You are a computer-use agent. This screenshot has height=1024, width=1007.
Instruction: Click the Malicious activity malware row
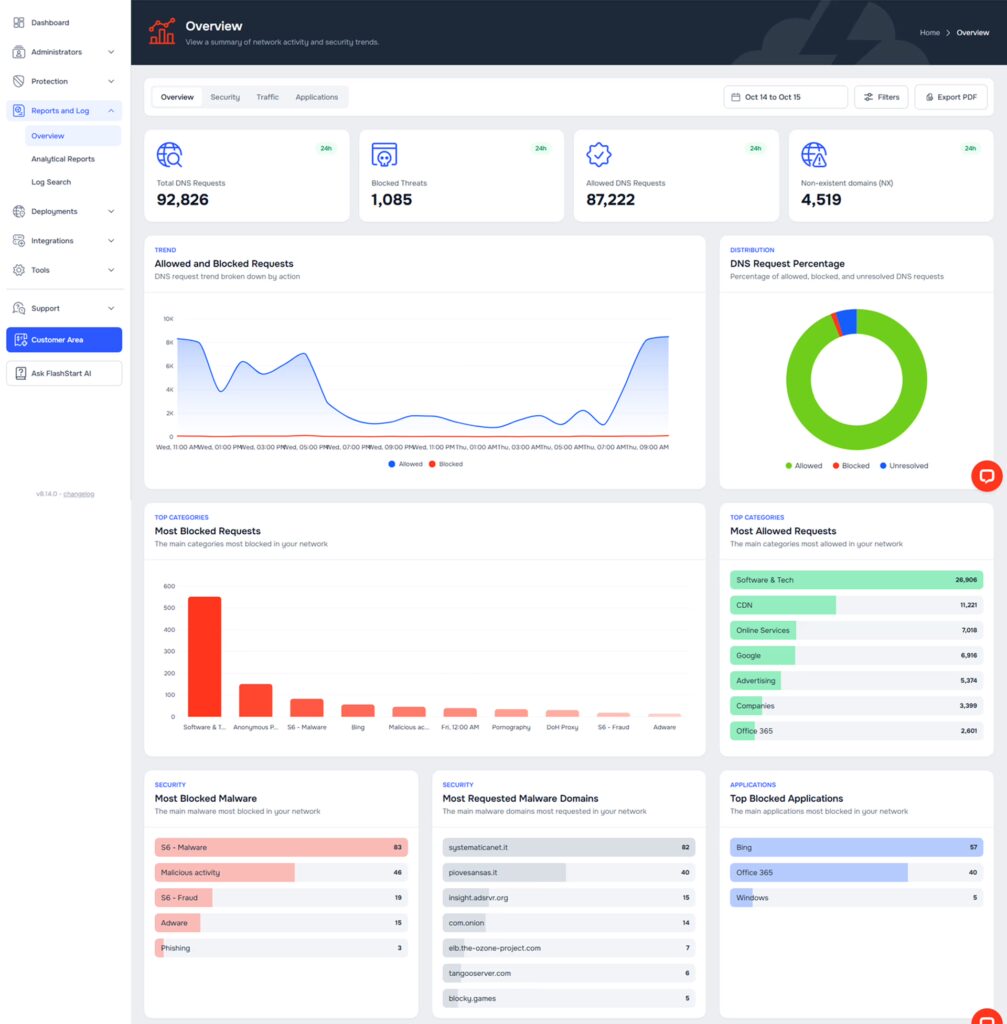pos(281,872)
